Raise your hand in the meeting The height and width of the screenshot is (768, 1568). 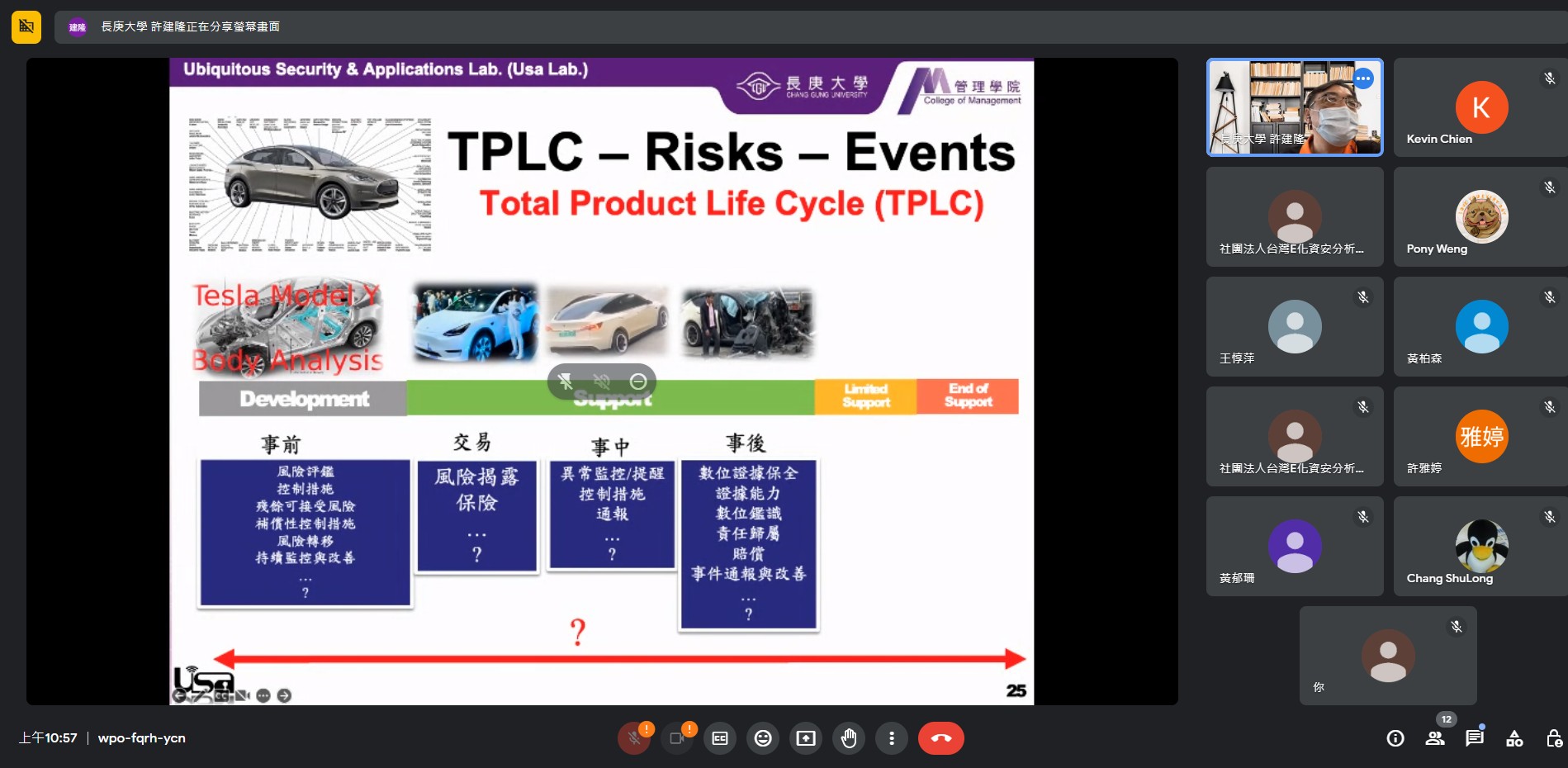[849, 738]
